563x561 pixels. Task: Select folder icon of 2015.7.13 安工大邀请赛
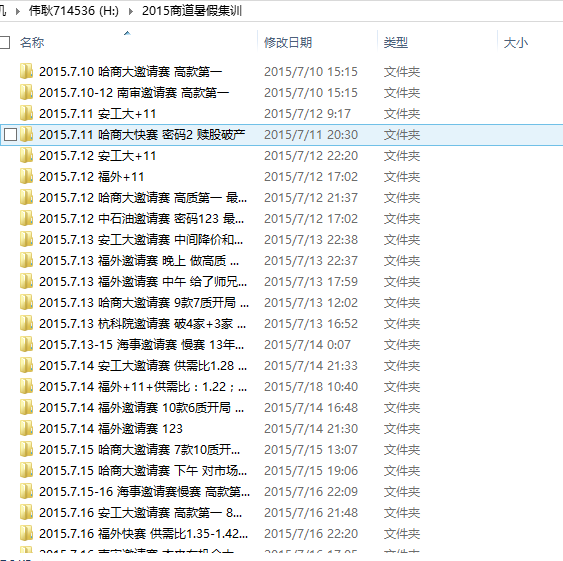[x=27, y=239]
